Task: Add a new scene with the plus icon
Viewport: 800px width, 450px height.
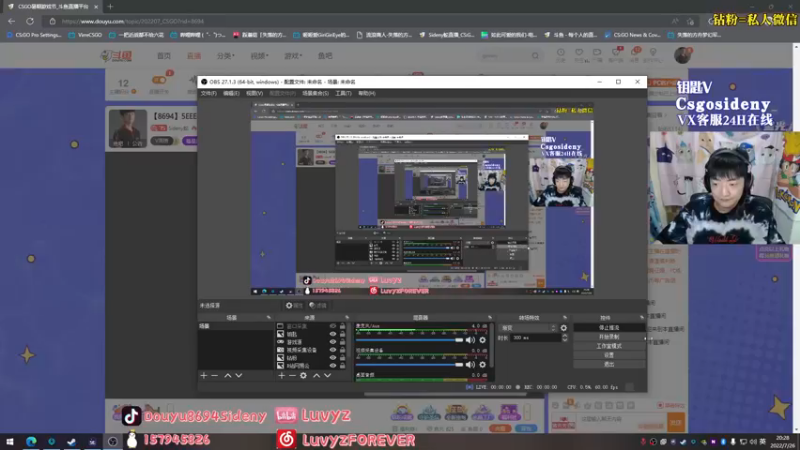Action: pos(204,376)
